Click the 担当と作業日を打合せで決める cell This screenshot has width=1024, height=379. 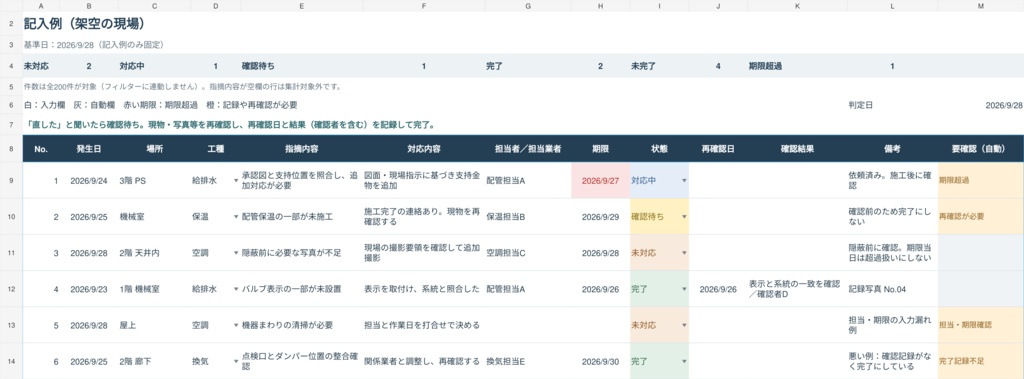(424, 325)
